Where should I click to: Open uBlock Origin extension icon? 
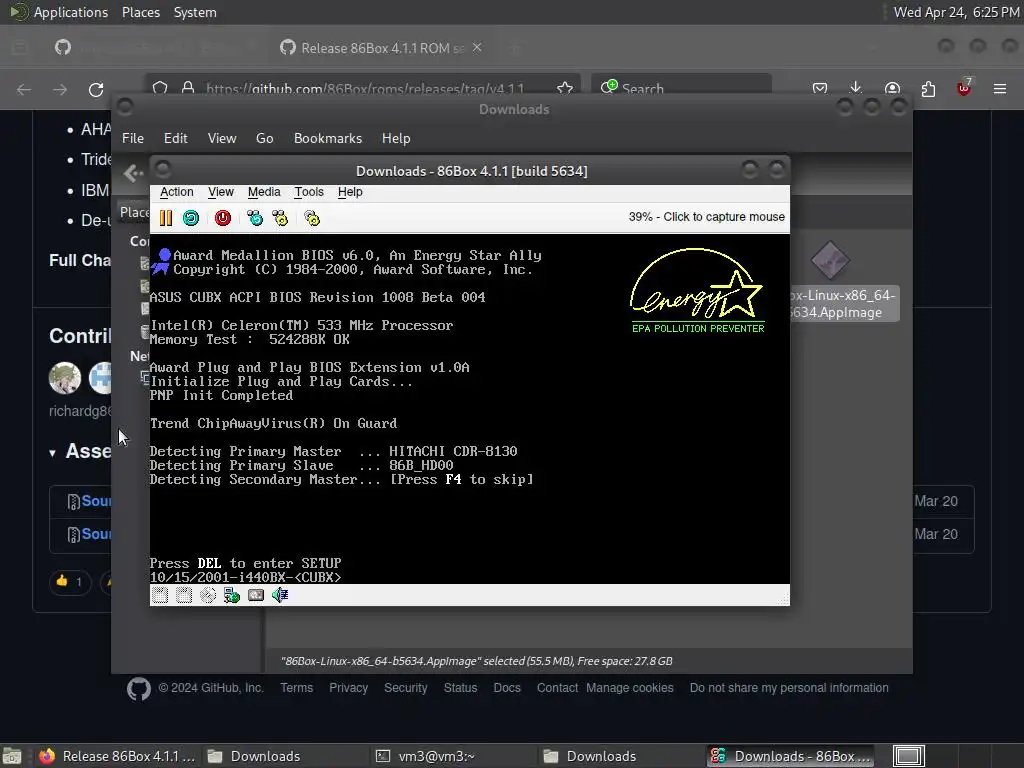(x=964, y=88)
